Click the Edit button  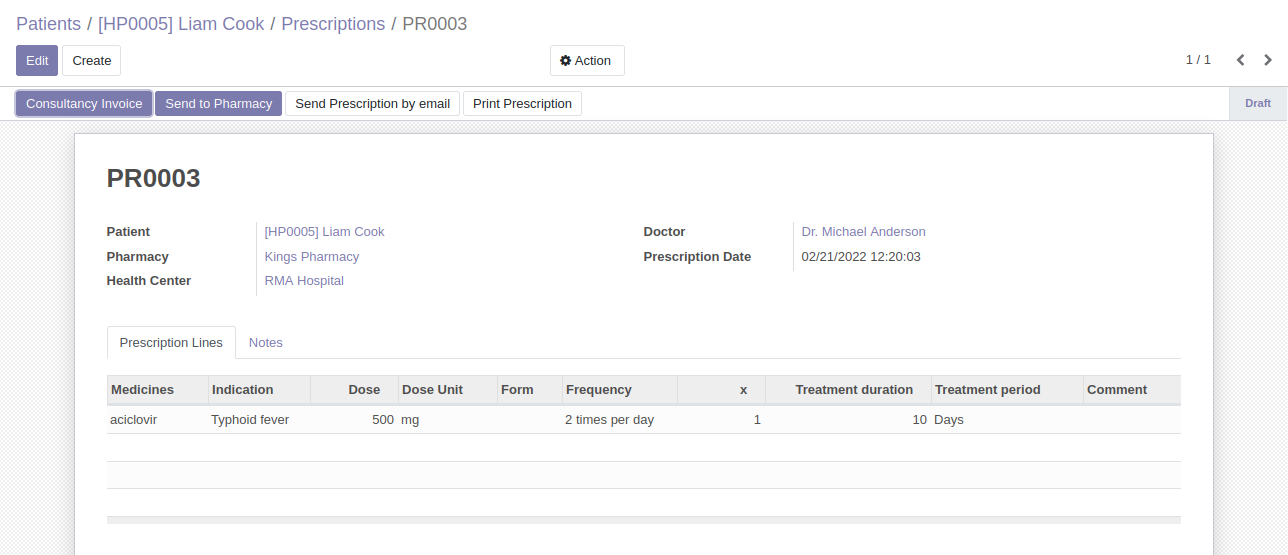click(37, 60)
